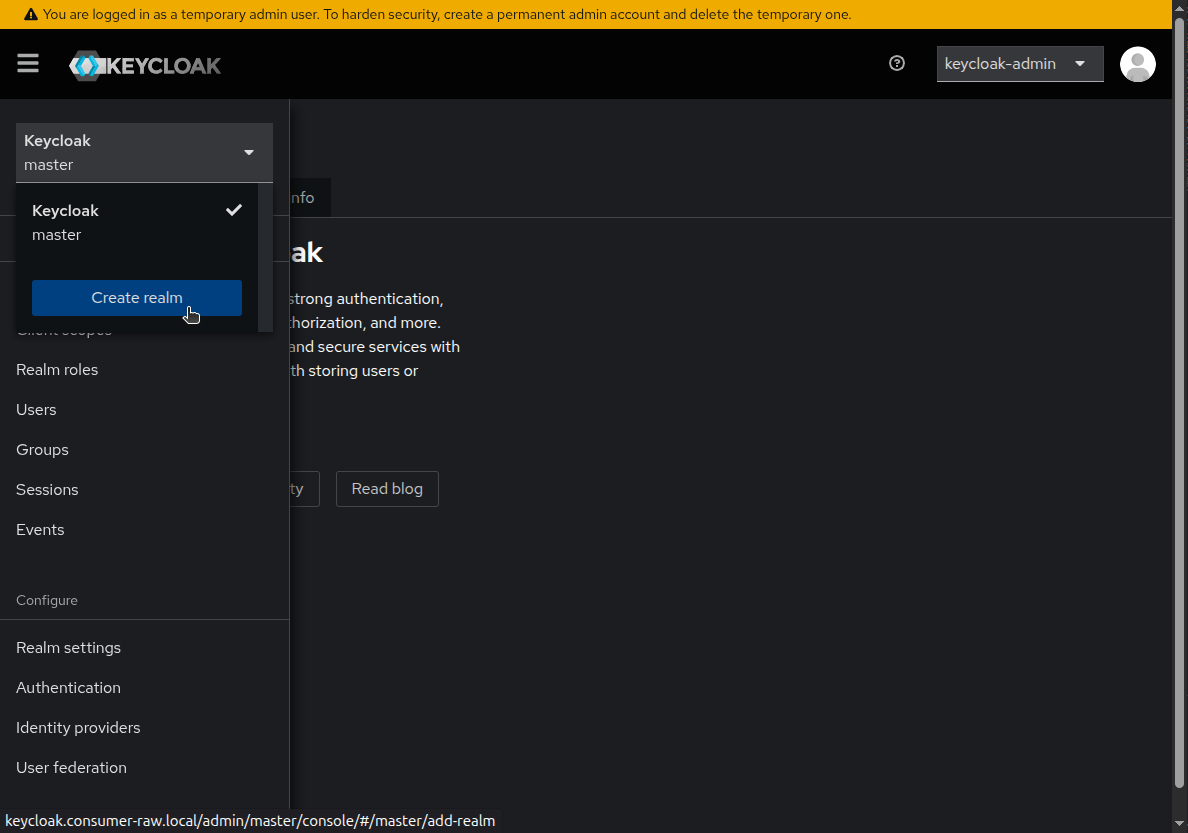Viewport: 1188px width, 833px height.
Task: Toggle the hamburger navigation menu
Action: click(x=28, y=64)
